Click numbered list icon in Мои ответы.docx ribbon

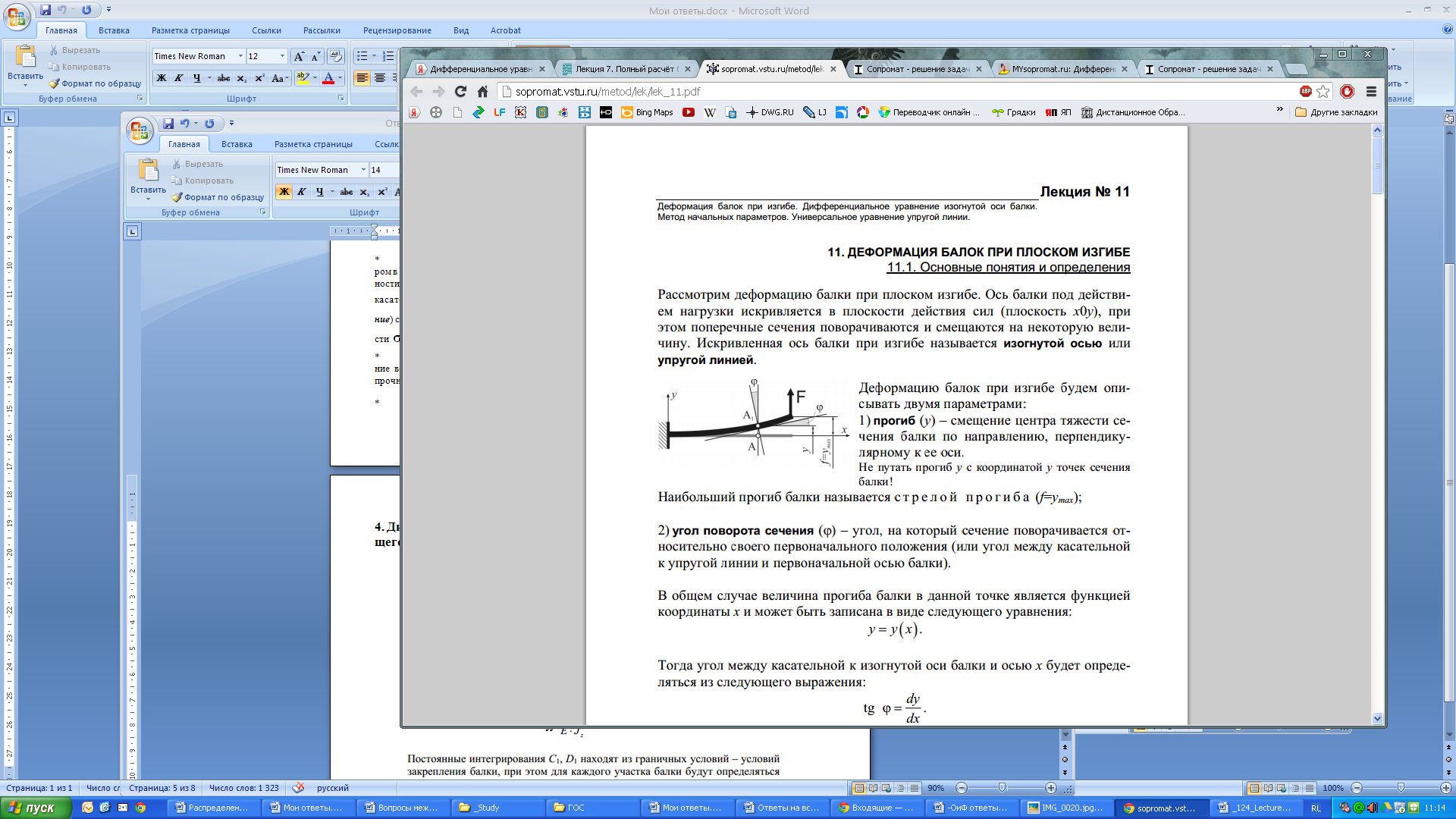click(388, 56)
